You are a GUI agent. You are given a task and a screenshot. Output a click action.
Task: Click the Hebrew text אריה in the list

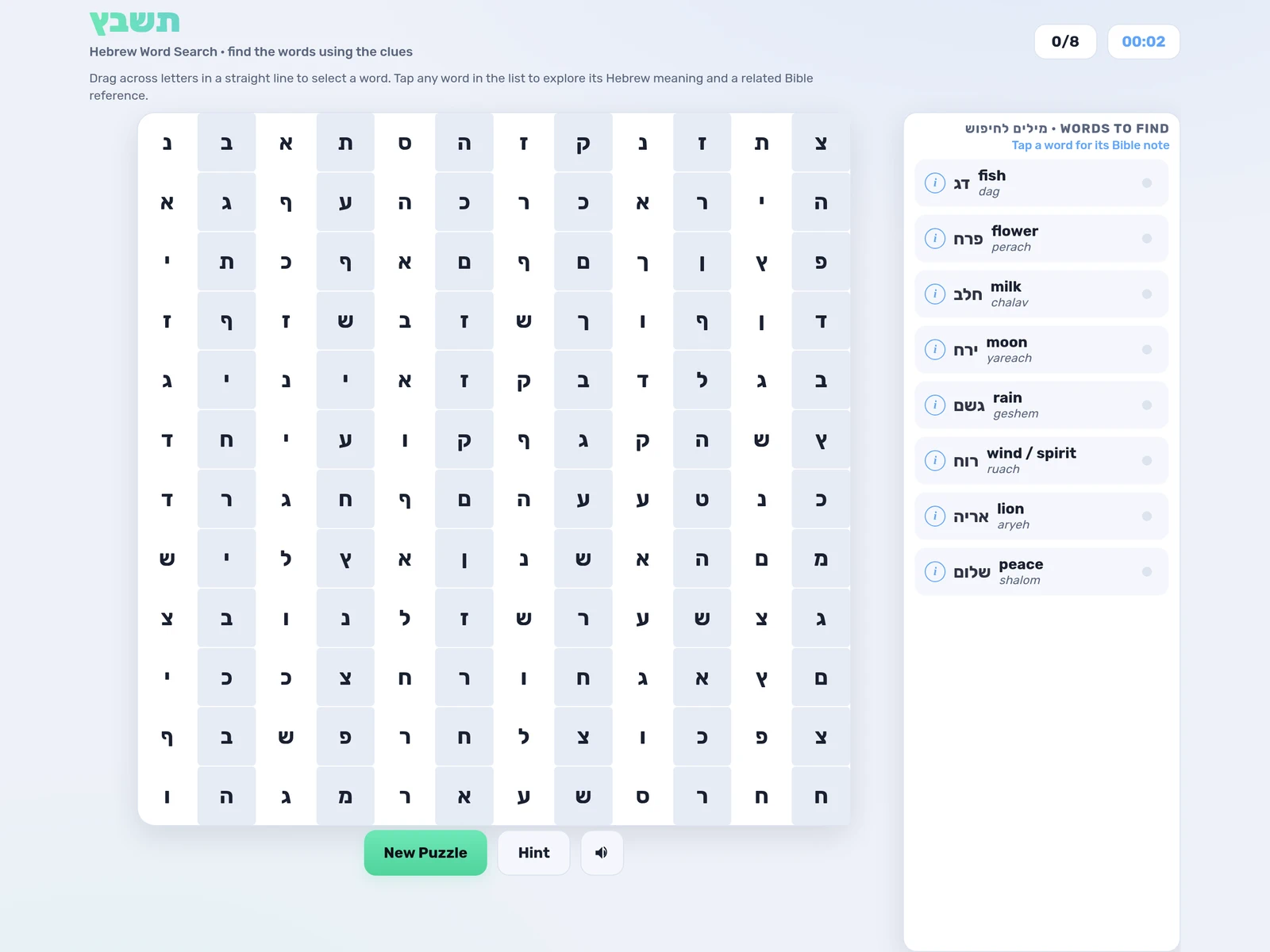971,517
